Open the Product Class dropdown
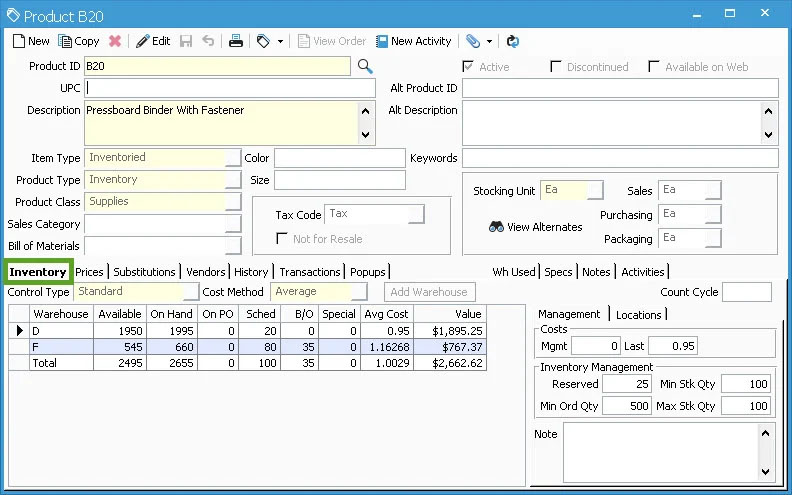 tap(233, 202)
